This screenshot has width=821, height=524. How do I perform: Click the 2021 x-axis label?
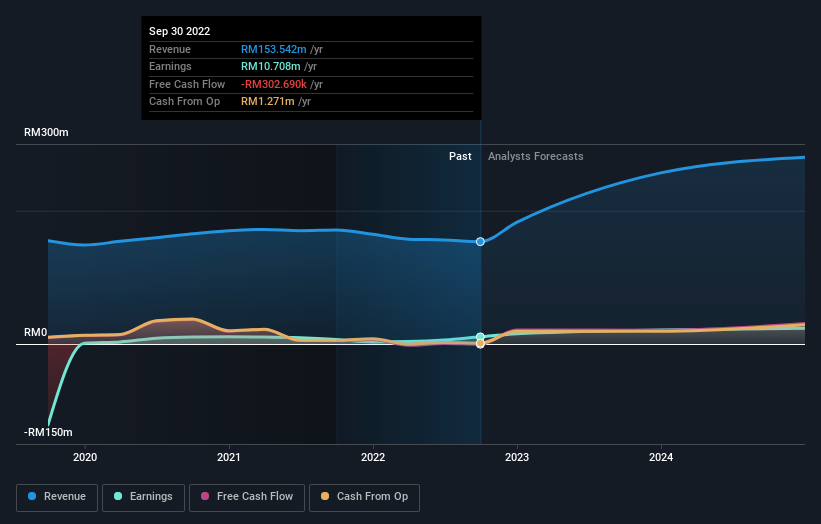click(x=229, y=457)
